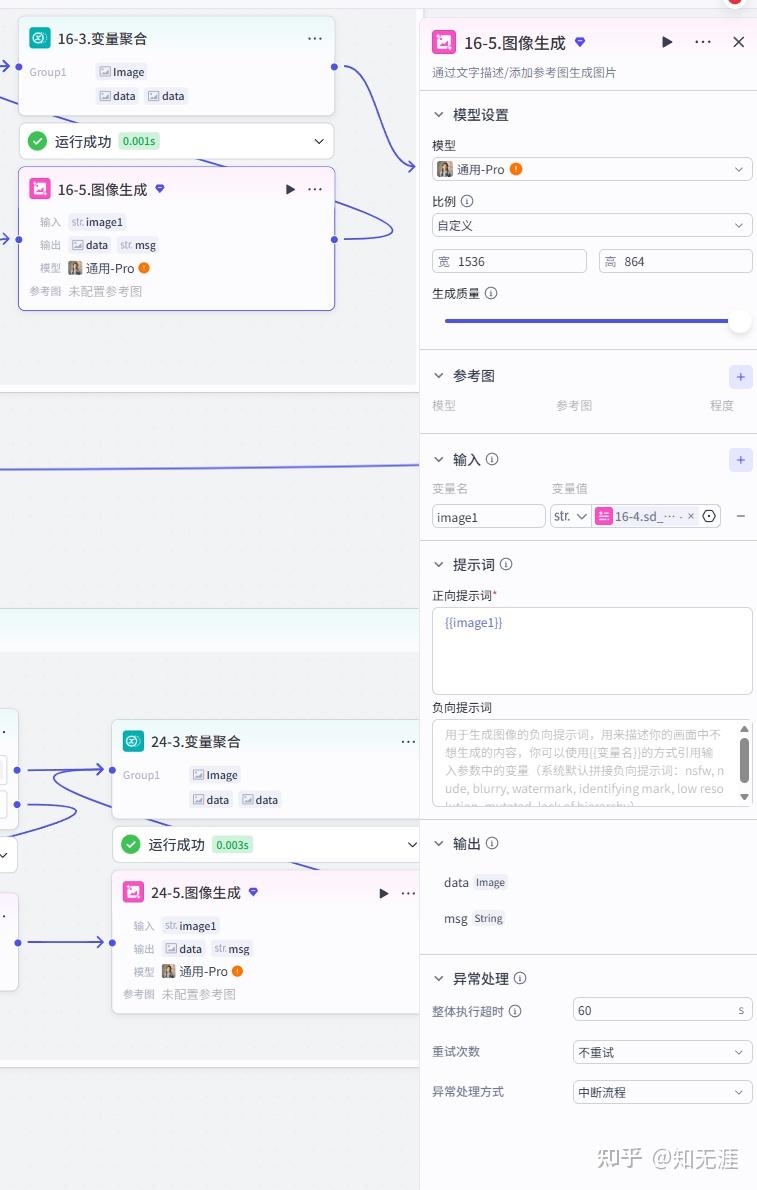Show info tooltip for 生成质量
Screen dimensions: 757x1190
pyautogui.click(x=491, y=293)
